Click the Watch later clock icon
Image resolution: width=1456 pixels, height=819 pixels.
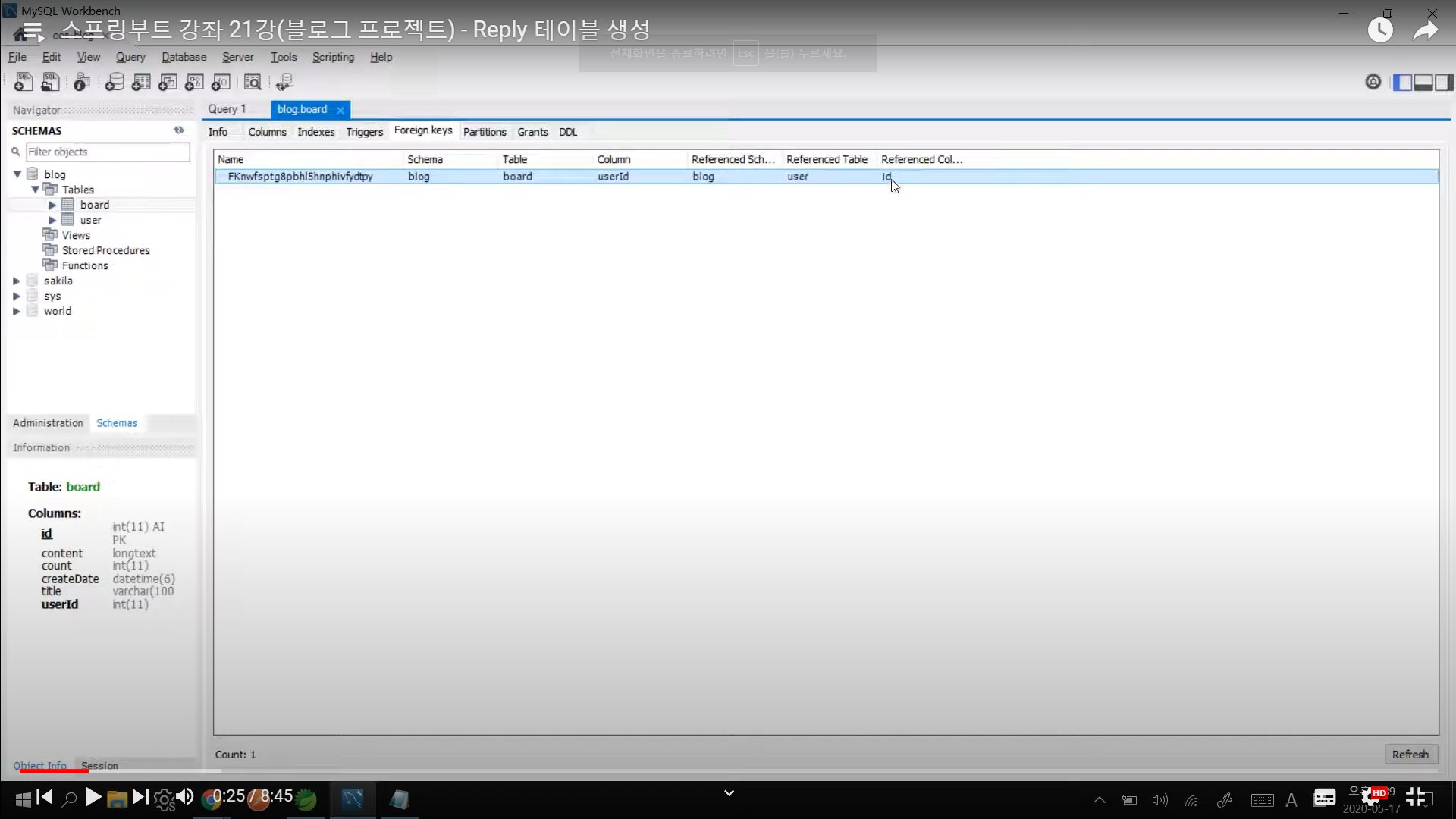(x=1380, y=30)
